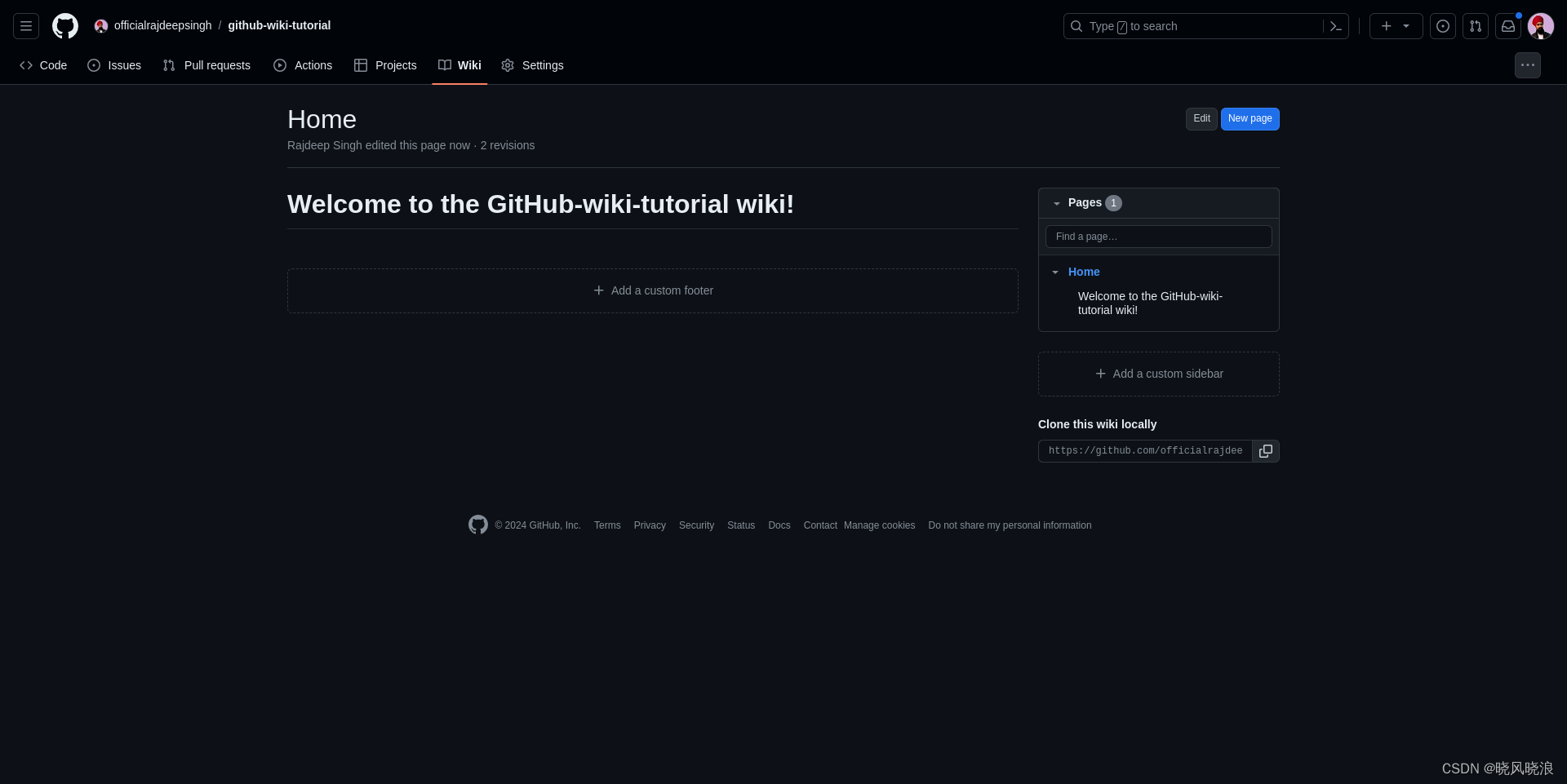The width and height of the screenshot is (1567, 784).
Task: Click the Edit wiki page button
Action: (x=1201, y=119)
